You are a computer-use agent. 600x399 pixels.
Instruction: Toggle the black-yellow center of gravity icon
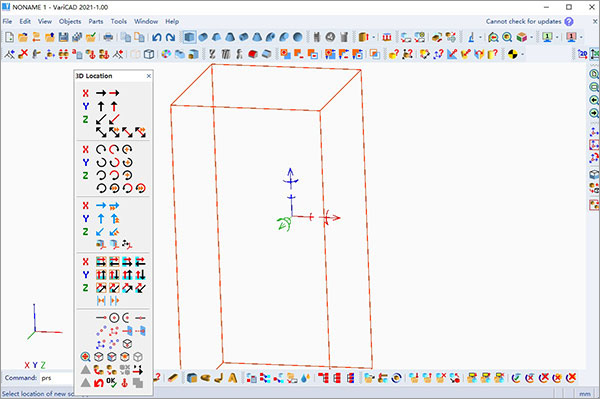pos(512,54)
